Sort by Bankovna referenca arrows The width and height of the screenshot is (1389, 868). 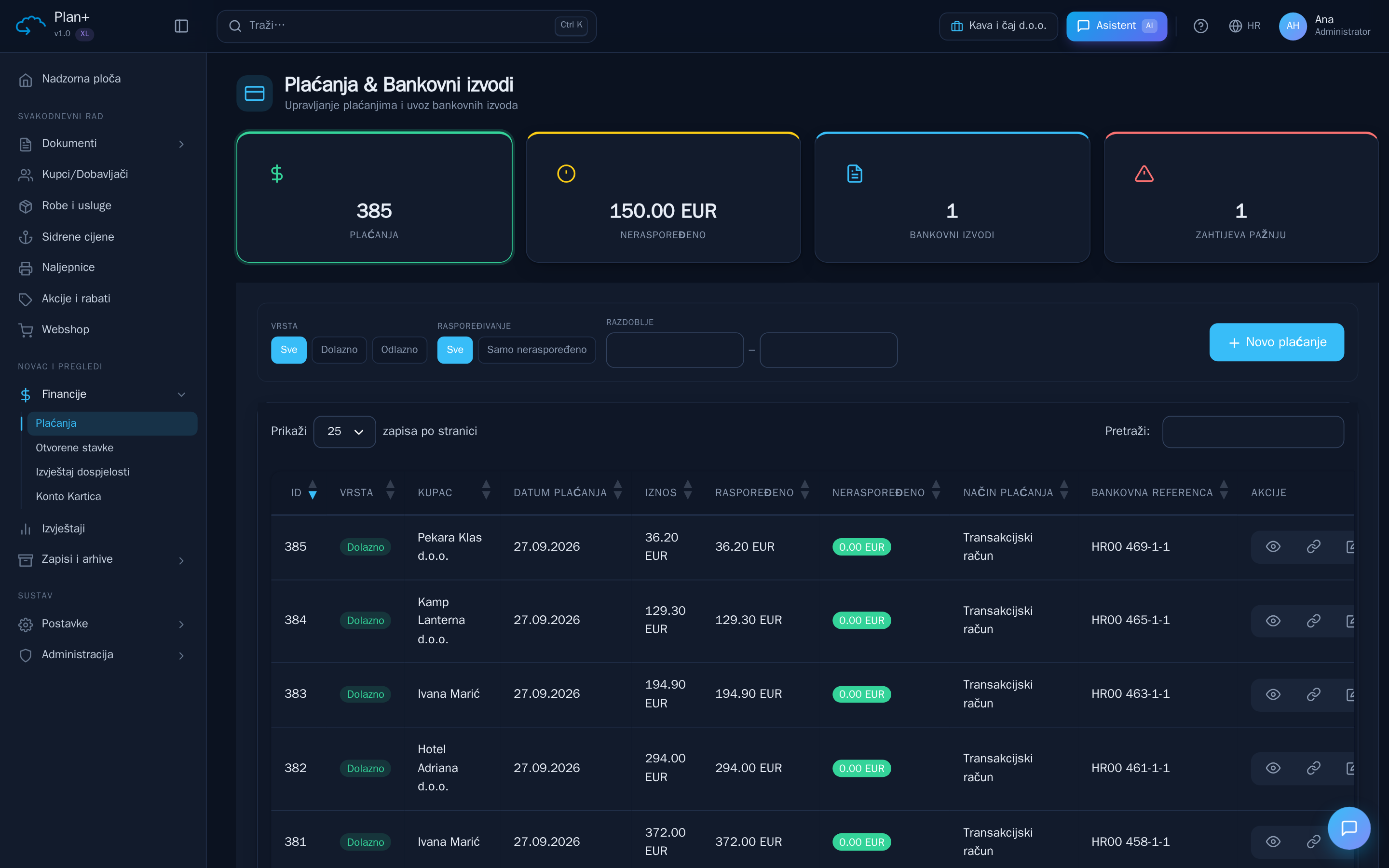1224,490
